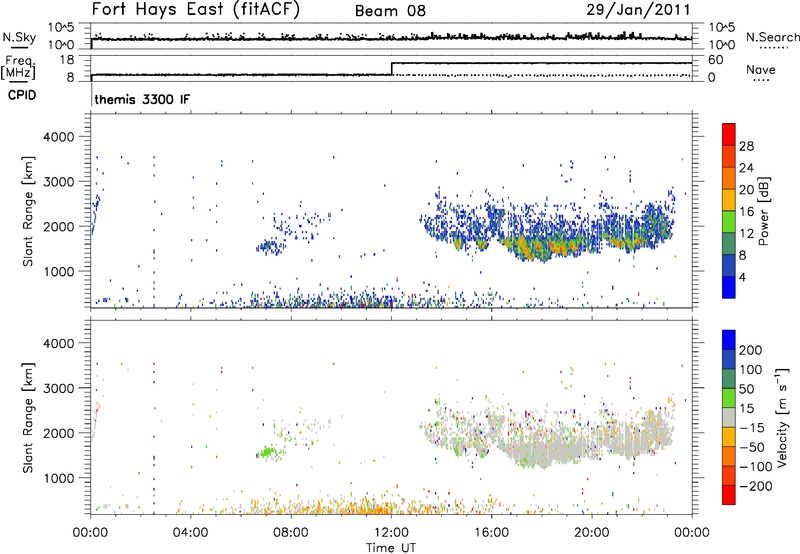The width and height of the screenshot is (800, 554).
Task: Click the "Beam 08" label
Action: tap(390, 11)
